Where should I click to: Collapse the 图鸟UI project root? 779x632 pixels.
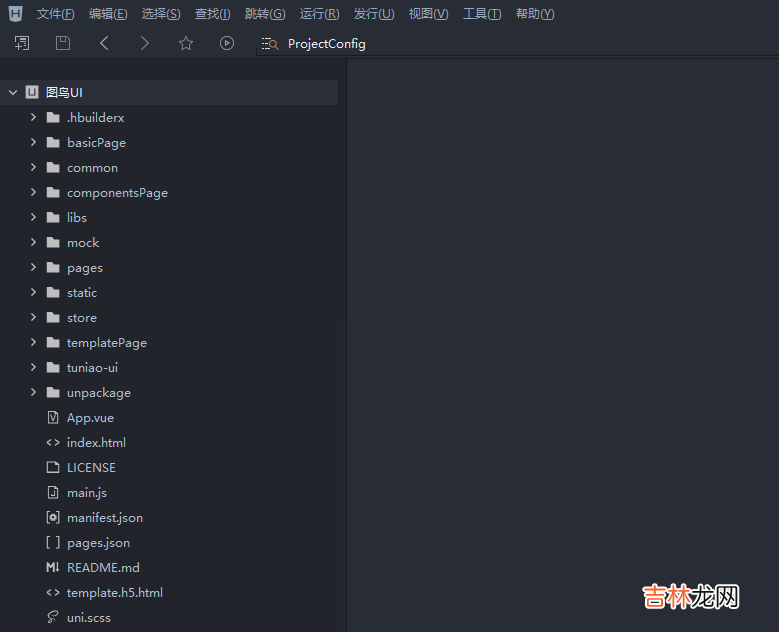click(13, 92)
